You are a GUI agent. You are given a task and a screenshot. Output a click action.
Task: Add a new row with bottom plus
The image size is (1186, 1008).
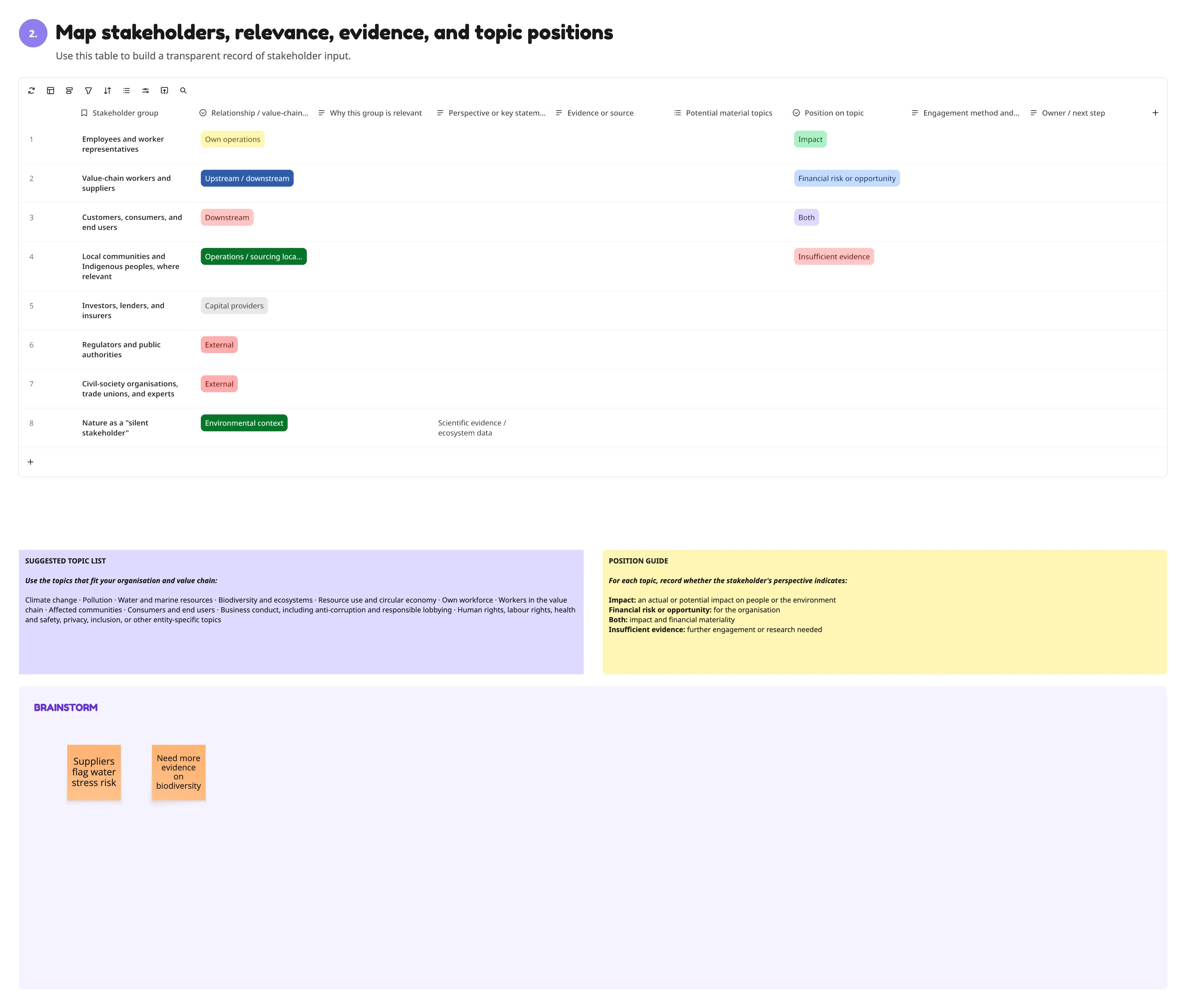click(31, 462)
